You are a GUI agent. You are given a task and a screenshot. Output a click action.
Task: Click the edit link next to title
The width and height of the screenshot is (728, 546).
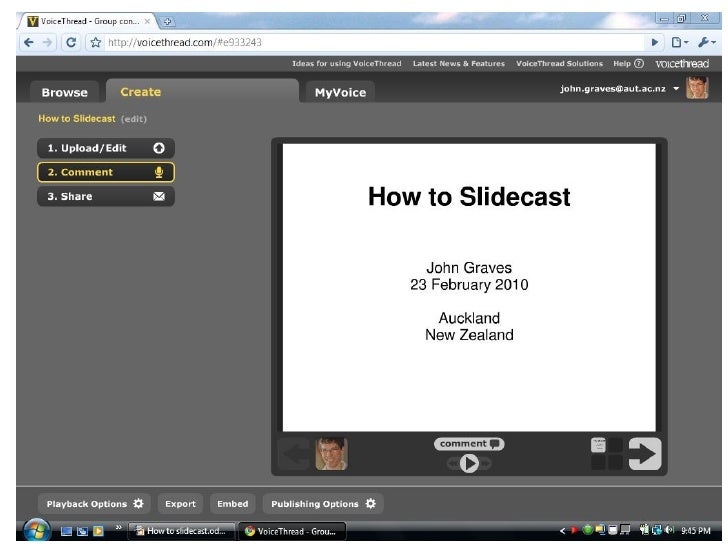[134, 119]
